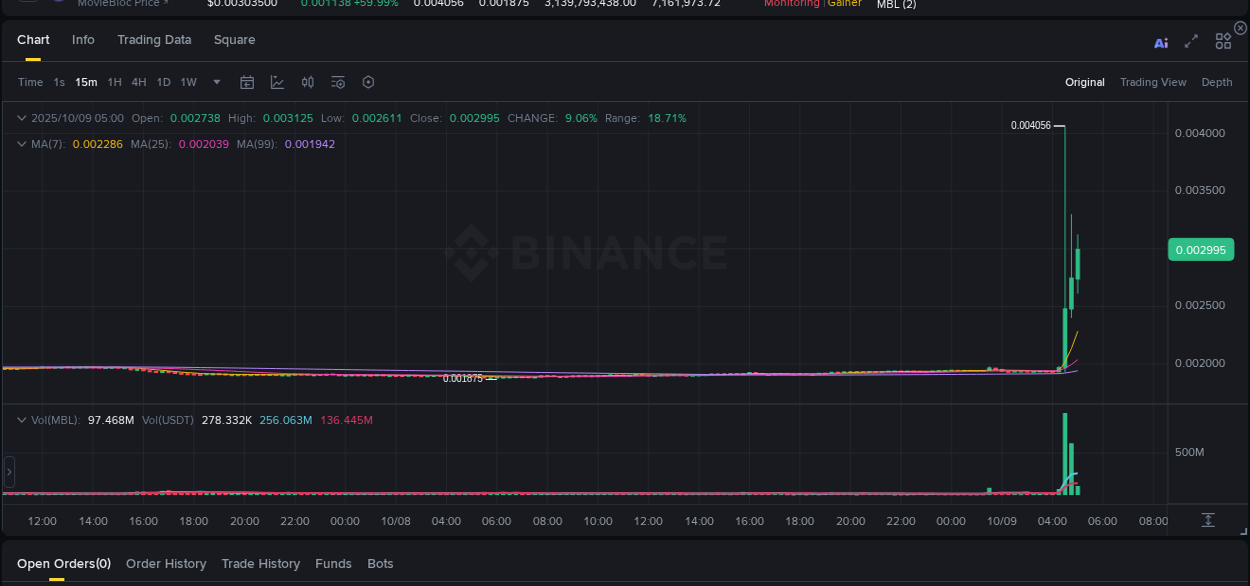Open the widgets layout grid icon

click(x=1222, y=41)
